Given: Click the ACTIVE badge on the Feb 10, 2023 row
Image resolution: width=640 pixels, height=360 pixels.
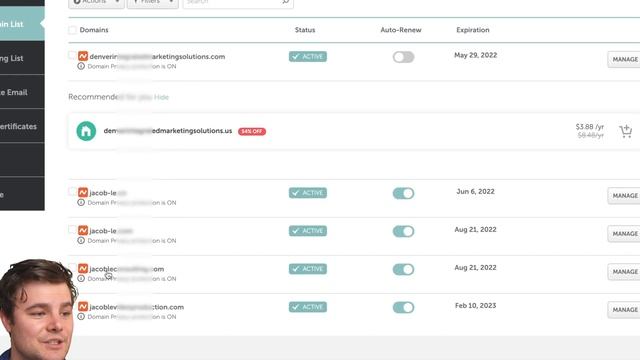Looking at the screenshot, I should click(308, 307).
